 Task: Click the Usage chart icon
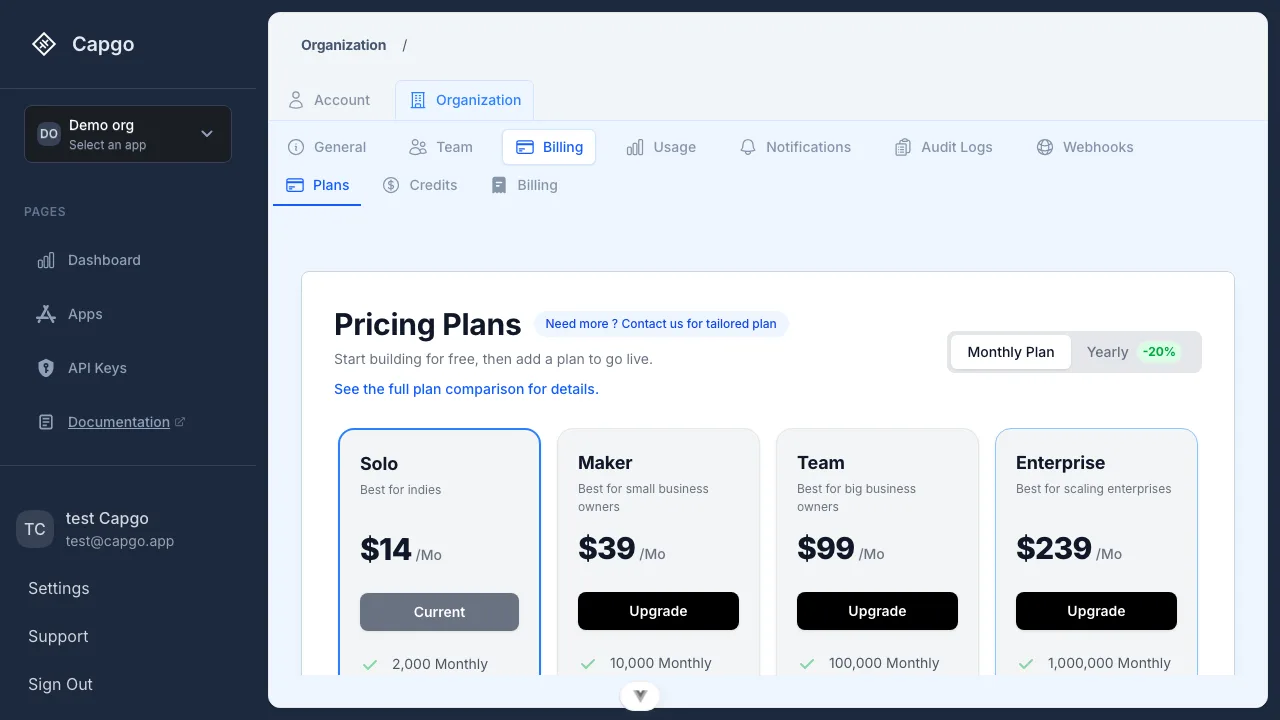tap(635, 147)
